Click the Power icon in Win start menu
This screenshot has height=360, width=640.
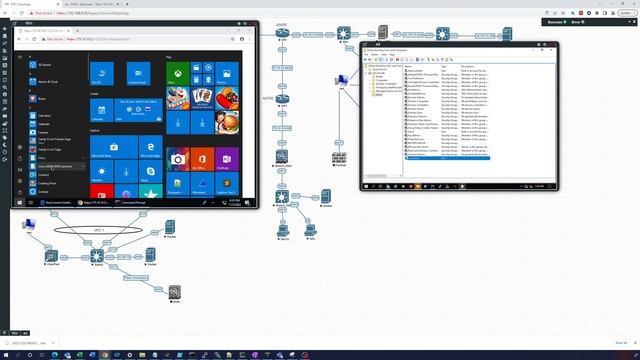[x=20, y=192]
